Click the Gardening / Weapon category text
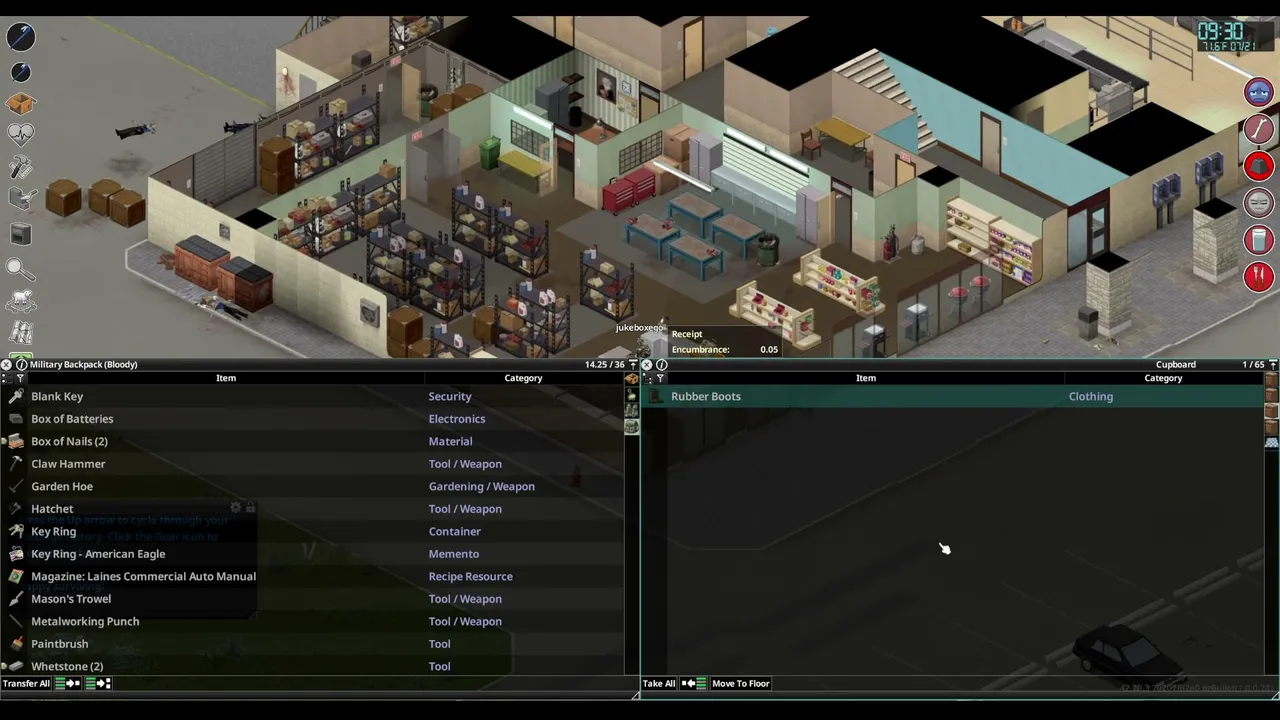Viewport: 1280px width, 720px height. (x=482, y=487)
